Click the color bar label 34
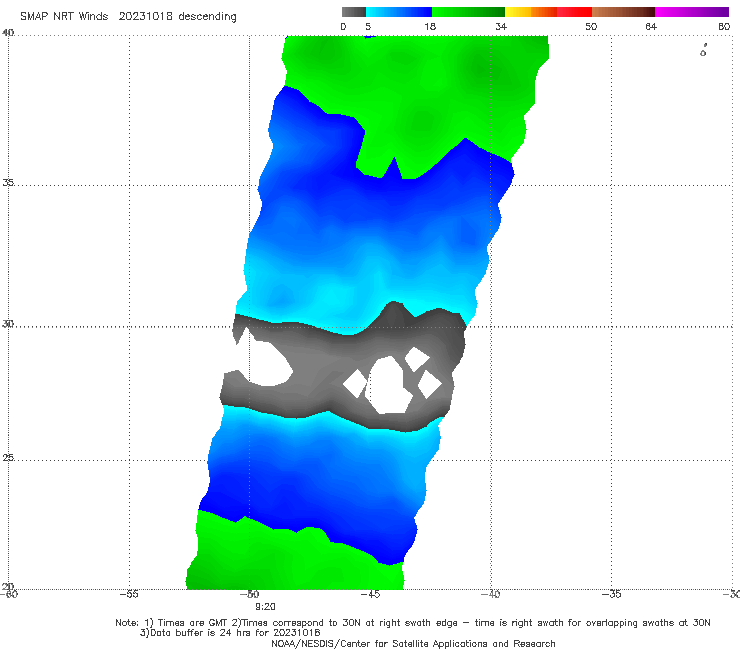The image size is (740, 650). point(501,26)
